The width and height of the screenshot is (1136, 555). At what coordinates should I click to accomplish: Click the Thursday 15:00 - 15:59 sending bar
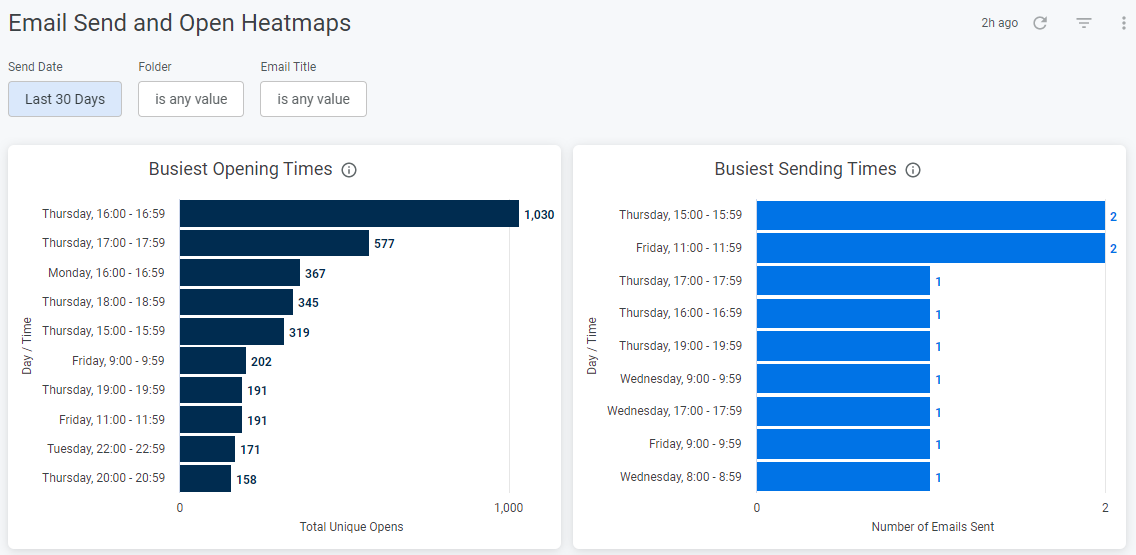930,216
